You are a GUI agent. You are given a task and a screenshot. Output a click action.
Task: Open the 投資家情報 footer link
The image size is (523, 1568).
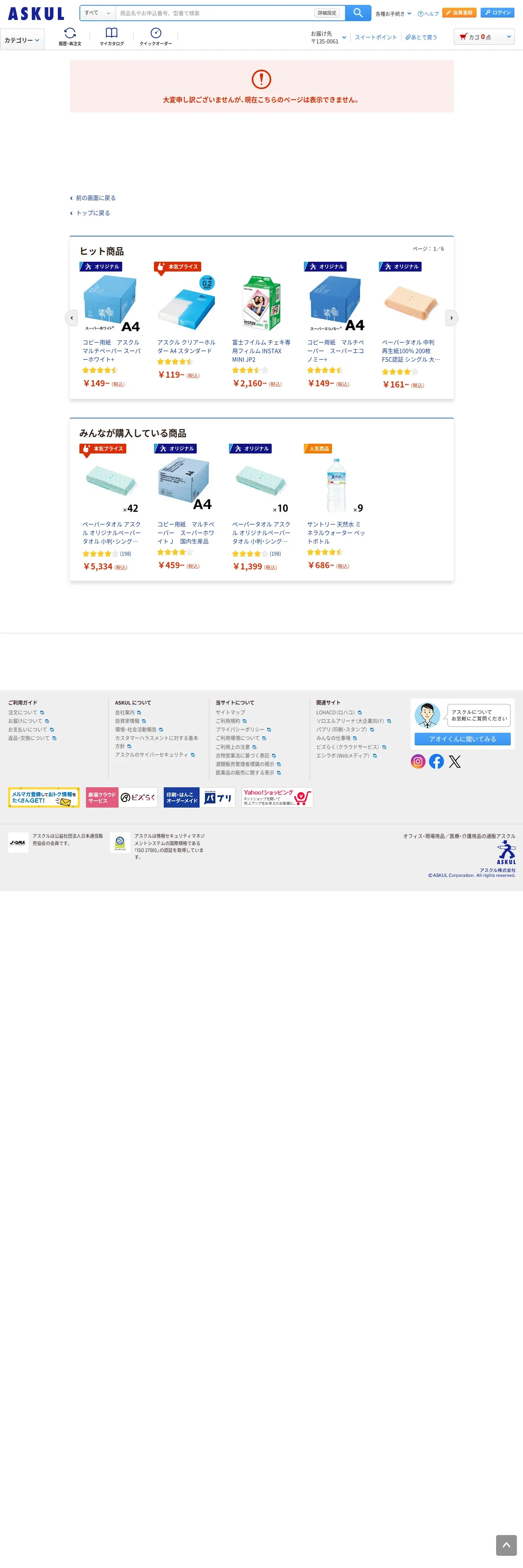click(127, 721)
